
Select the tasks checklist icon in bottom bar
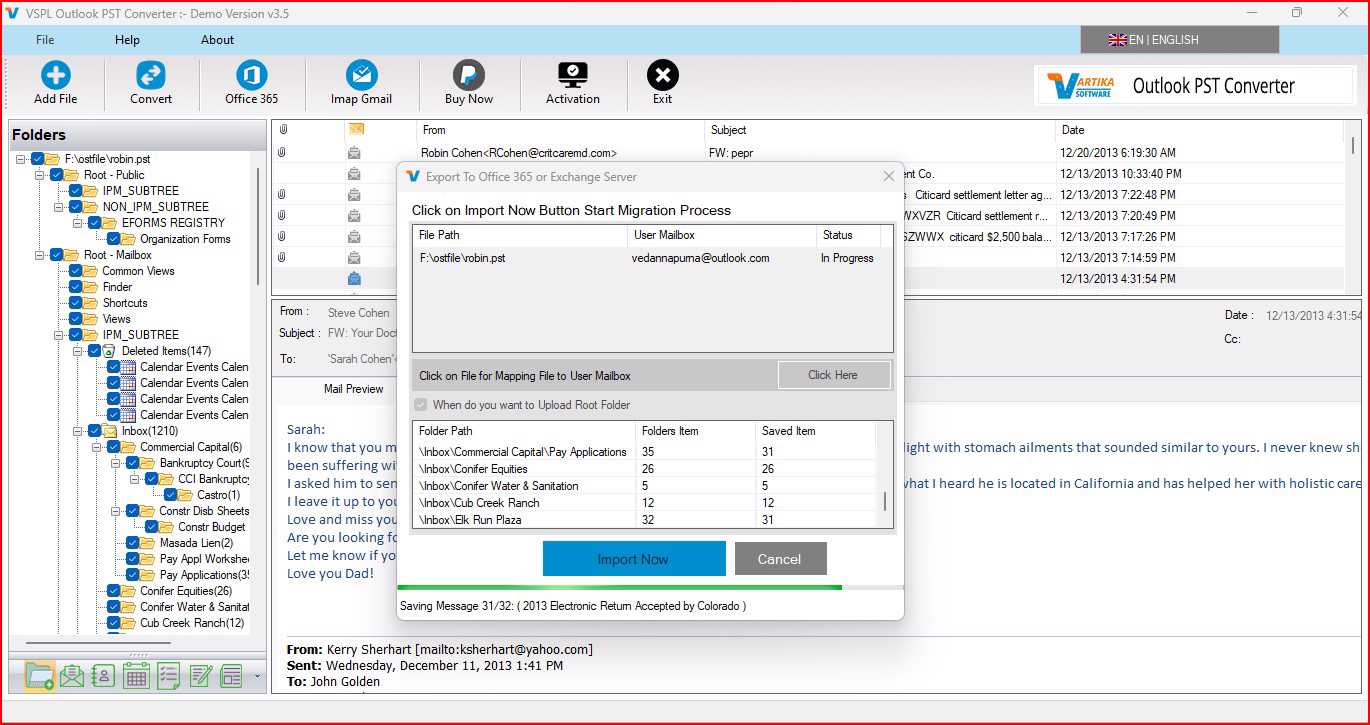[x=168, y=676]
